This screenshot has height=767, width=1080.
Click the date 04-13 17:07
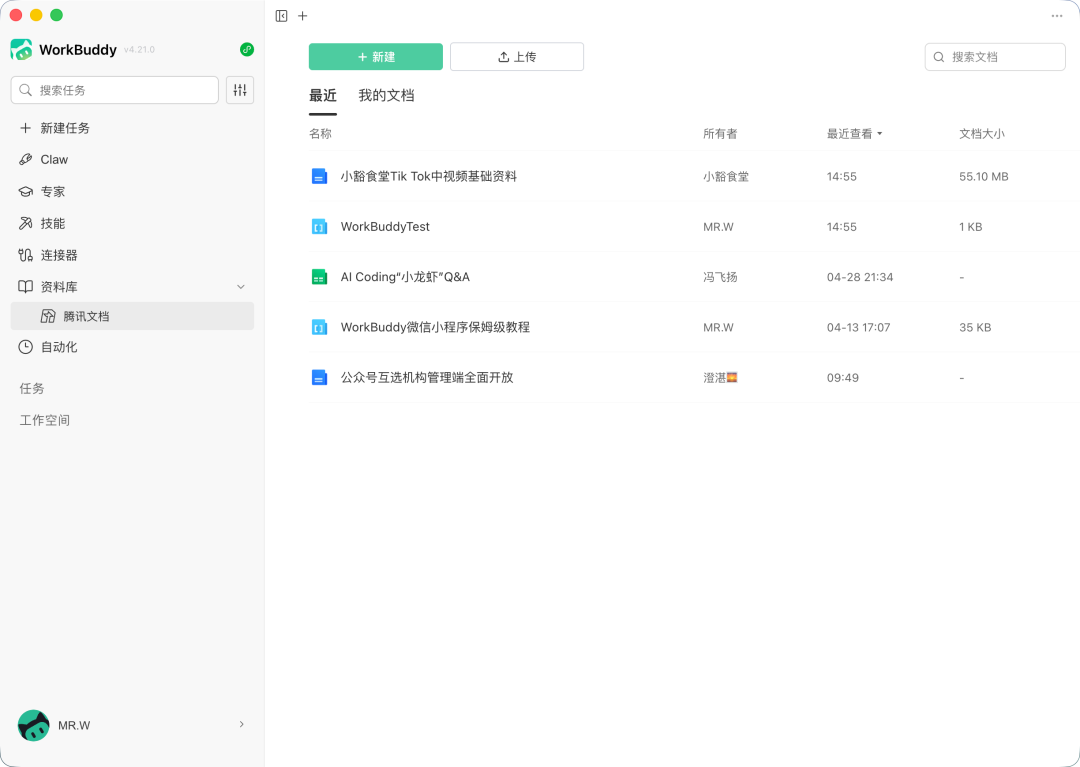[858, 327]
